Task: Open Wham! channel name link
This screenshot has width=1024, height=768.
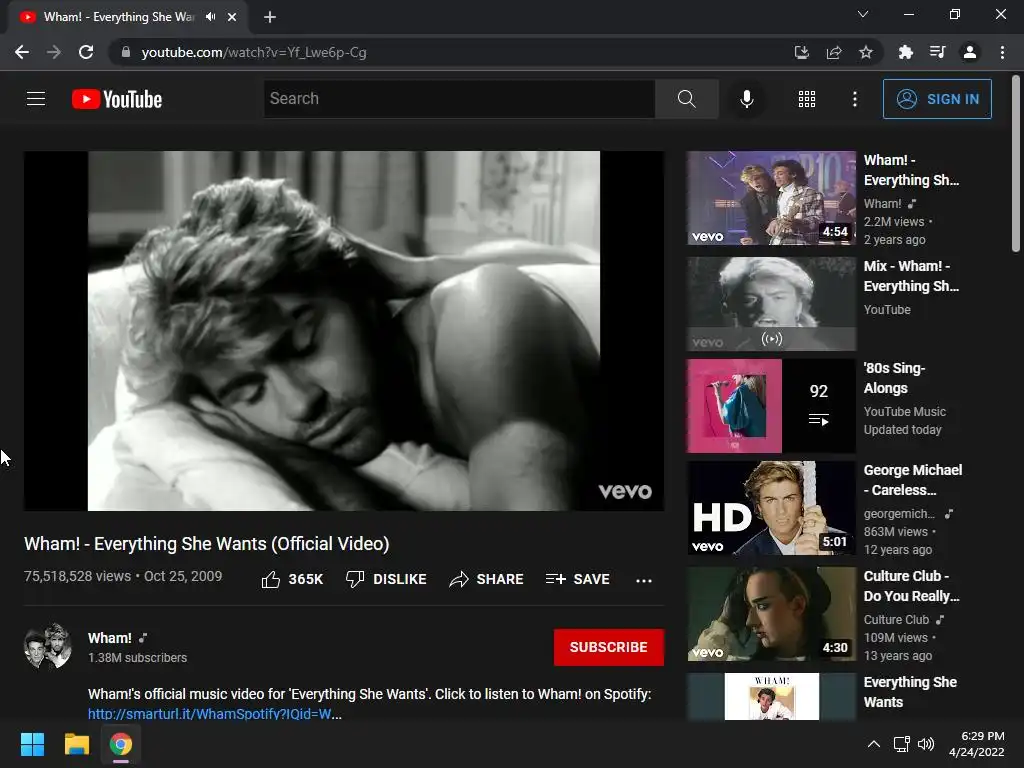Action: (110, 638)
